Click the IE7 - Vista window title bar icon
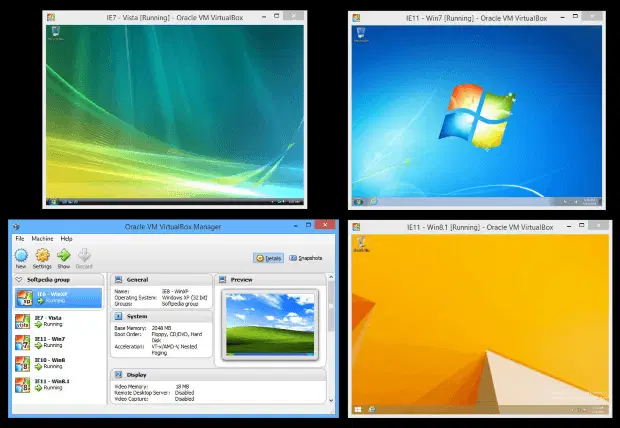Viewport: 620px width, 428px height. click(x=51, y=17)
